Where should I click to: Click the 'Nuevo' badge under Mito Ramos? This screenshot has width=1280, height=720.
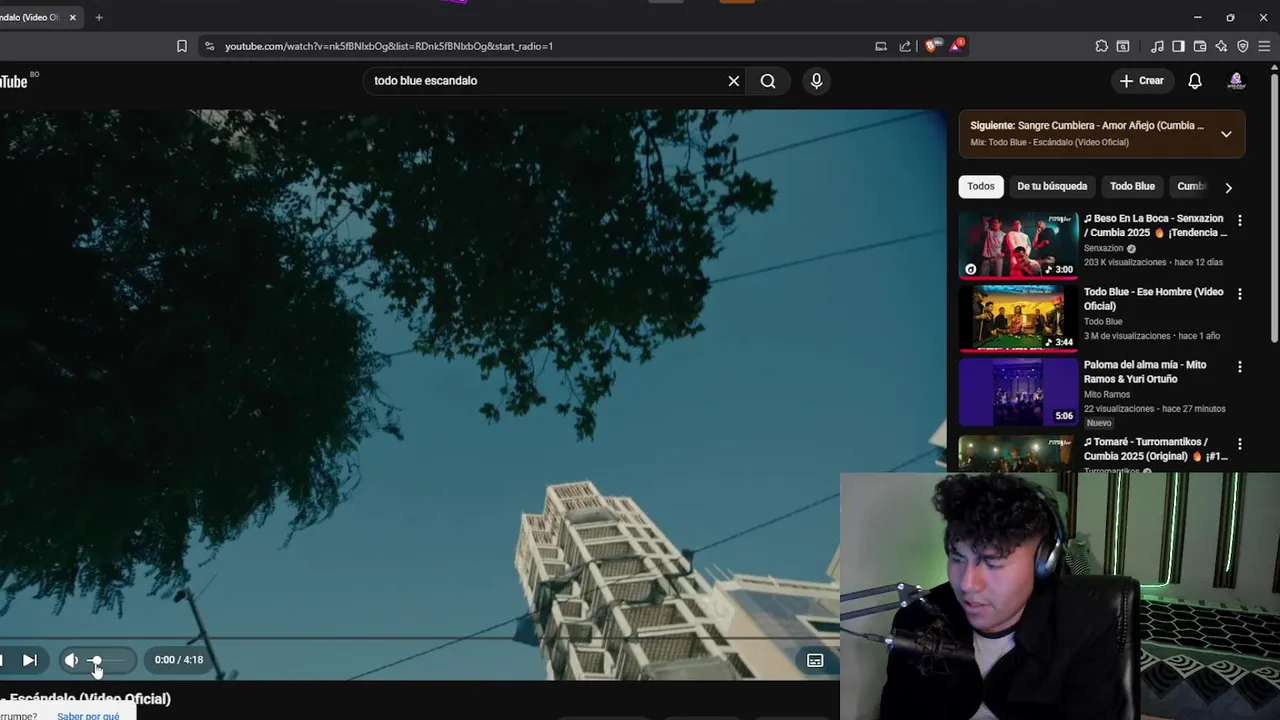[x=1099, y=423]
